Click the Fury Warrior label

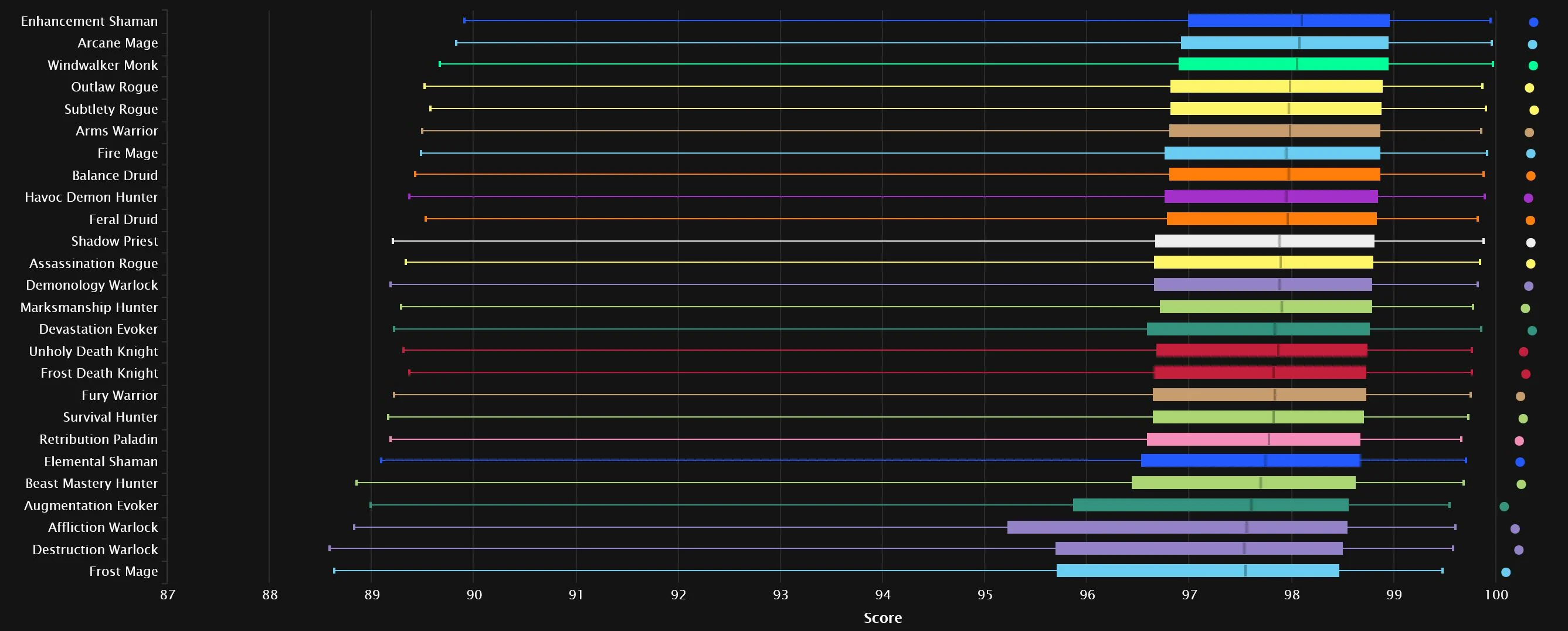[x=119, y=395]
